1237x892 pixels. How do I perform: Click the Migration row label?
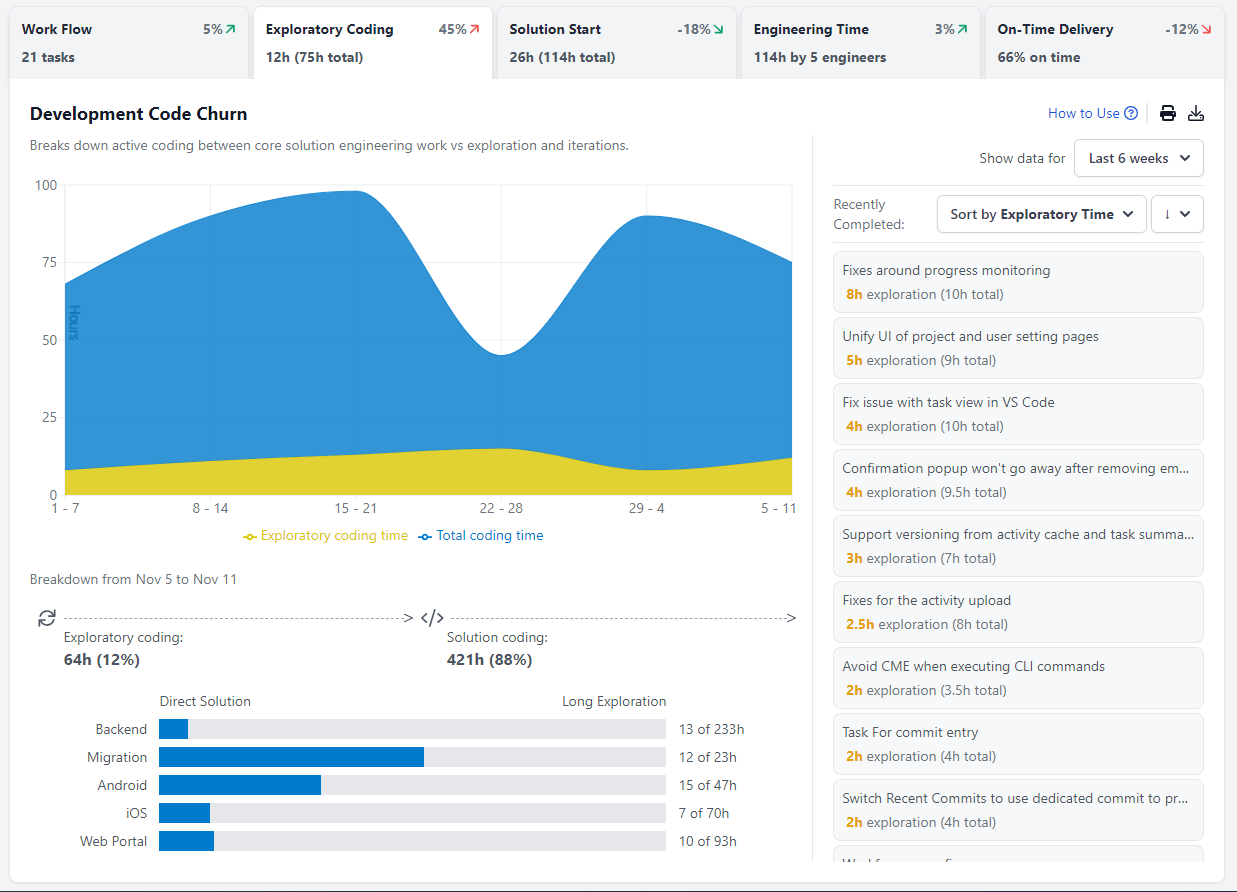(117, 757)
